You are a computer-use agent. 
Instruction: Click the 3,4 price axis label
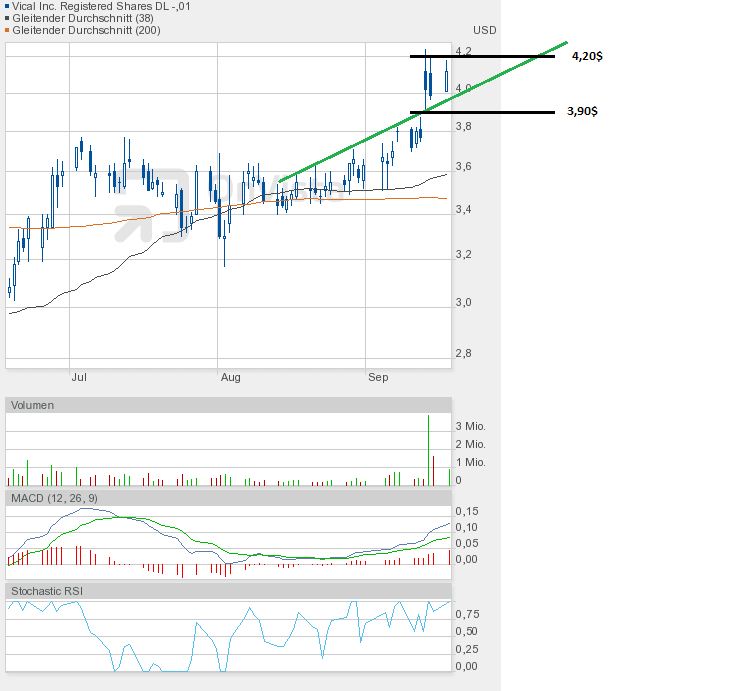[x=463, y=209]
